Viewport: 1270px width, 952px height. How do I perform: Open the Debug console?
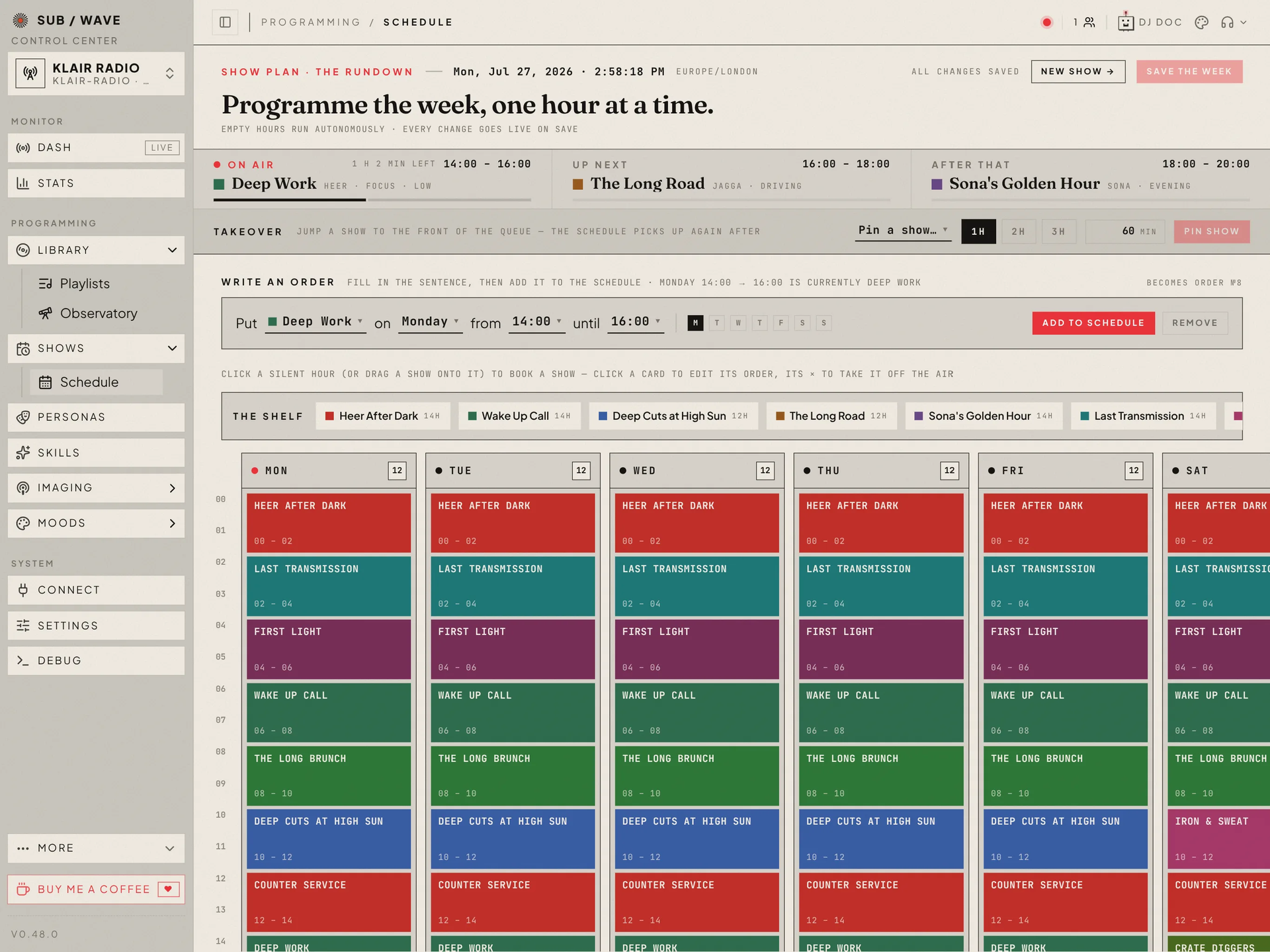tap(96, 661)
